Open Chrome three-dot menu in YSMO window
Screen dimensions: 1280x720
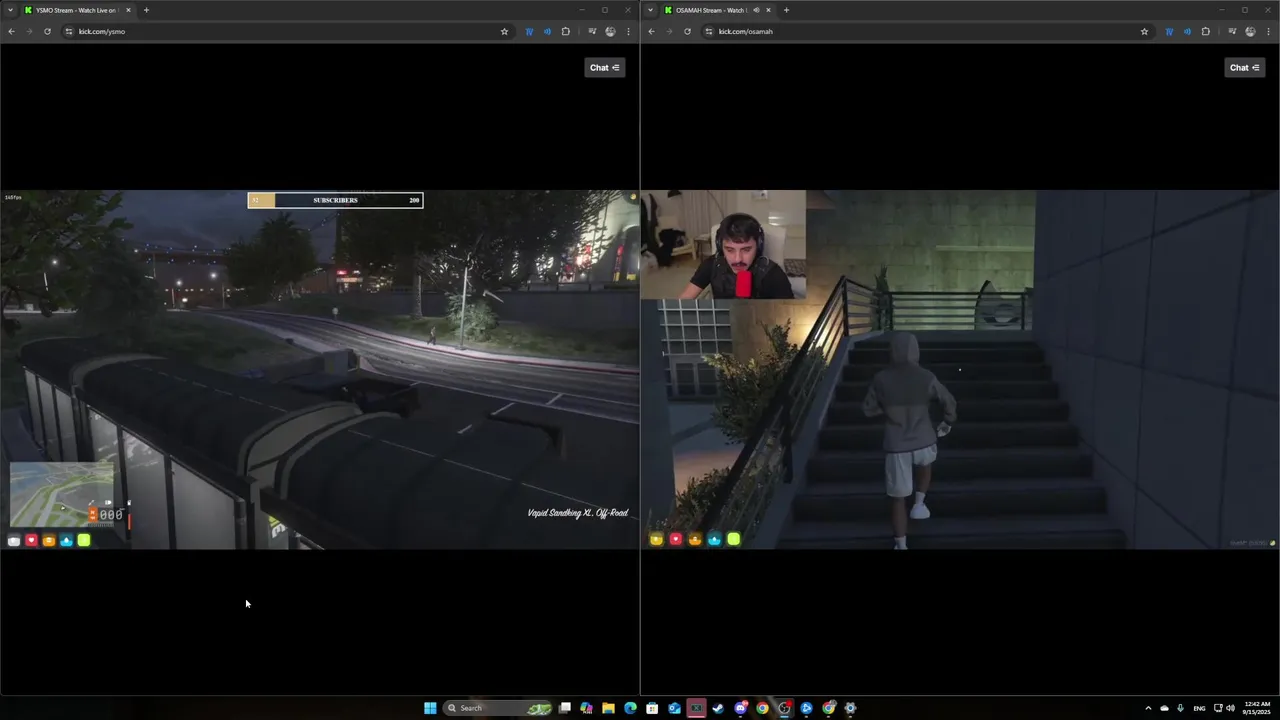[x=628, y=31]
